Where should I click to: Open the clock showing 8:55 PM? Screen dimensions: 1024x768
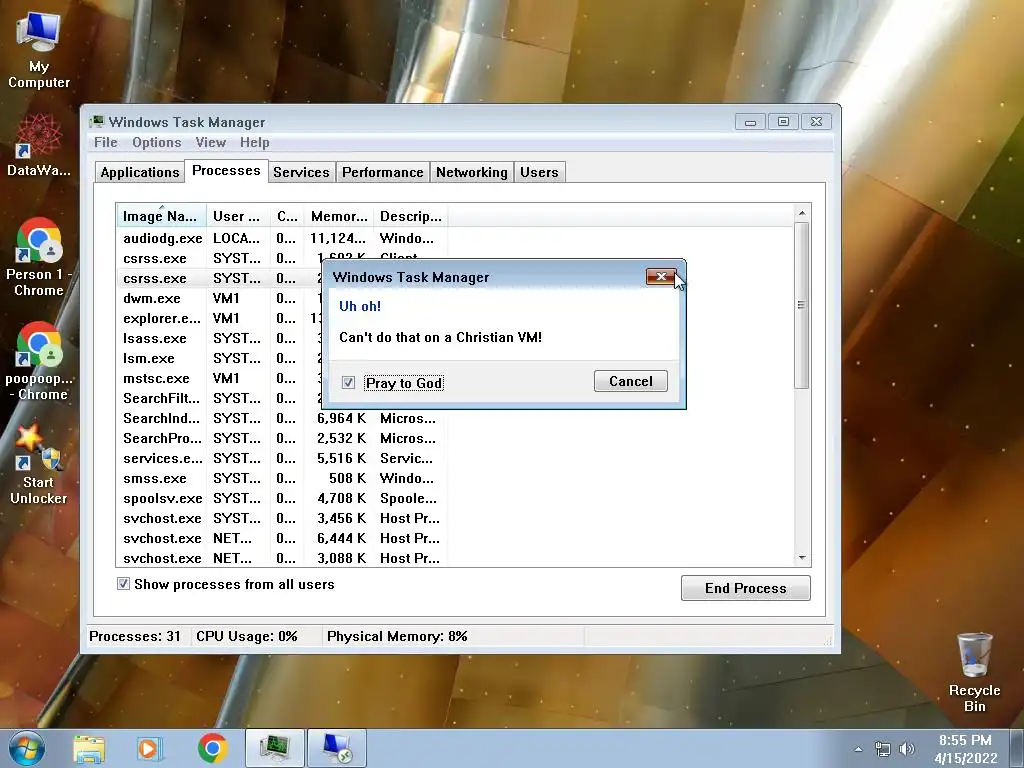965,749
